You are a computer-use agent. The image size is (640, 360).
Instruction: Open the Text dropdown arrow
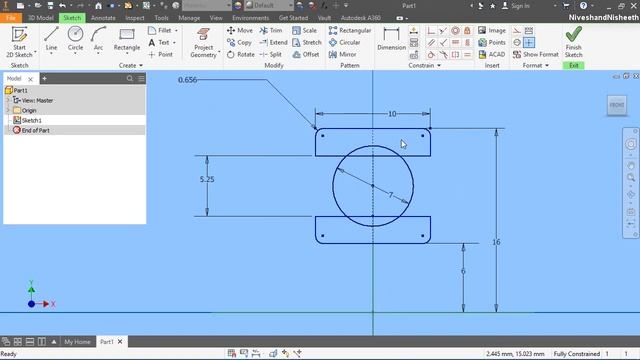coord(174,42)
